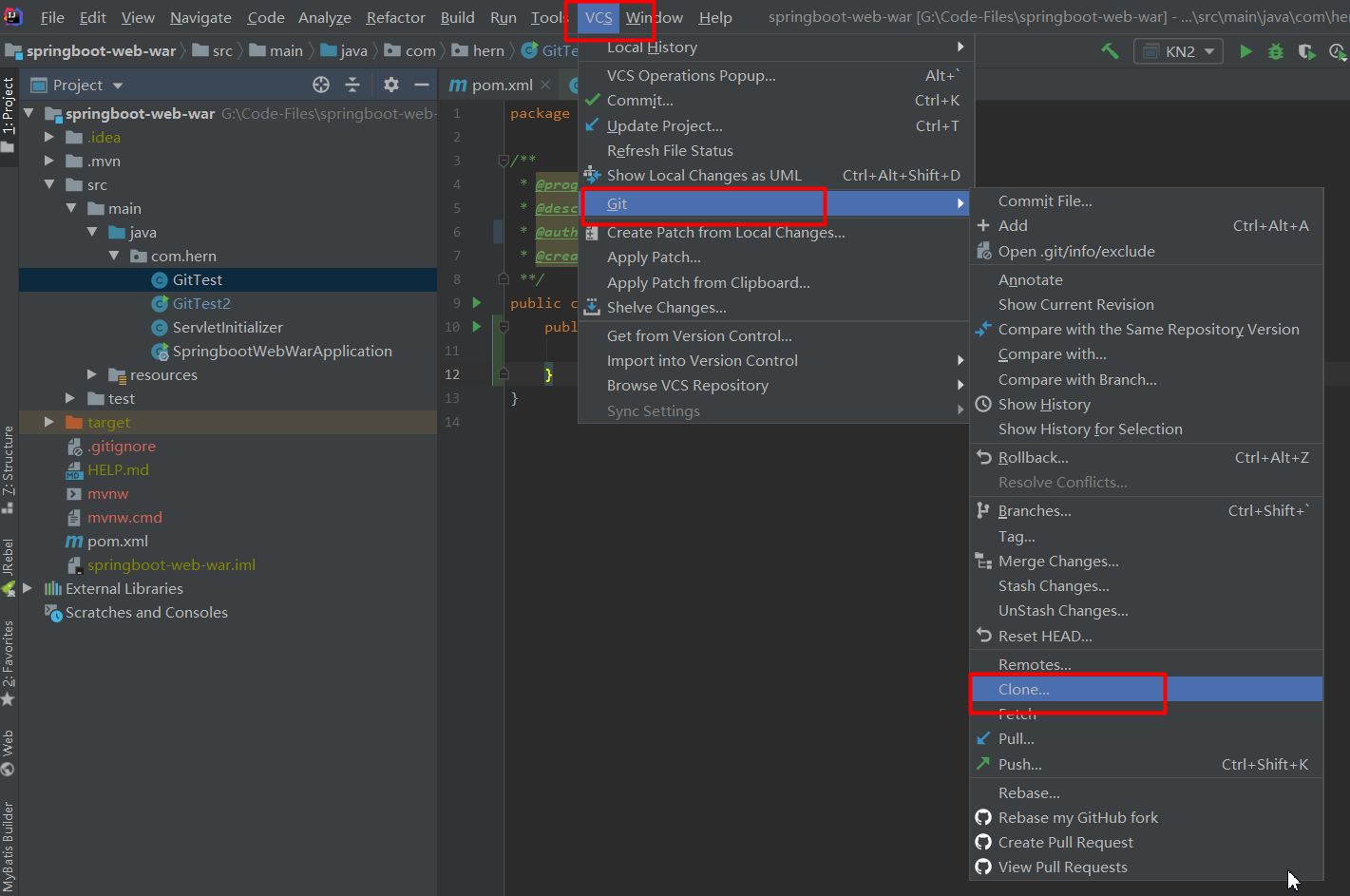1350x896 pixels.
Task: Hide the Project panel with minus icon
Action: point(422,85)
